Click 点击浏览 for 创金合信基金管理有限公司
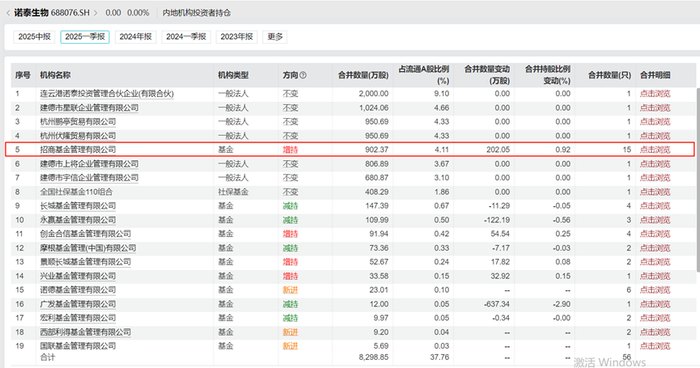This screenshot has height=368, width=700. tap(655, 234)
